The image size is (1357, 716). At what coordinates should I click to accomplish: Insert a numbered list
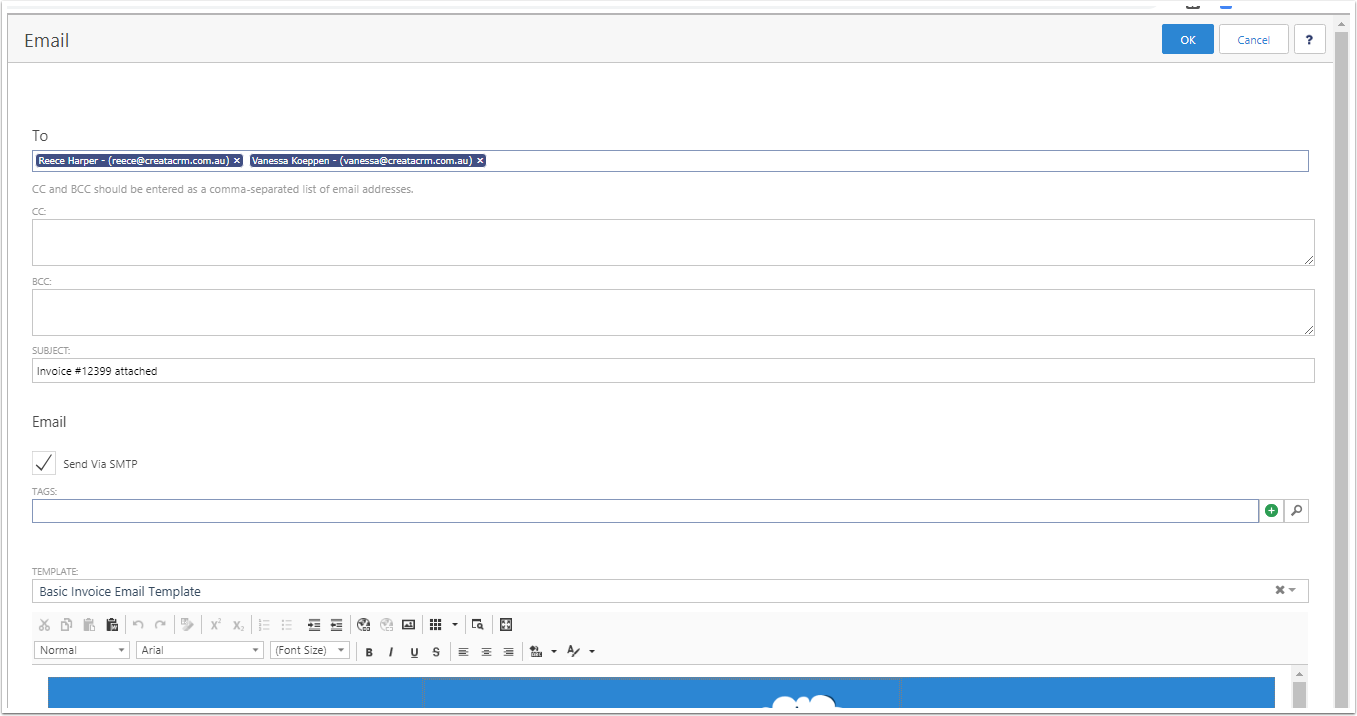[x=264, y=625]
